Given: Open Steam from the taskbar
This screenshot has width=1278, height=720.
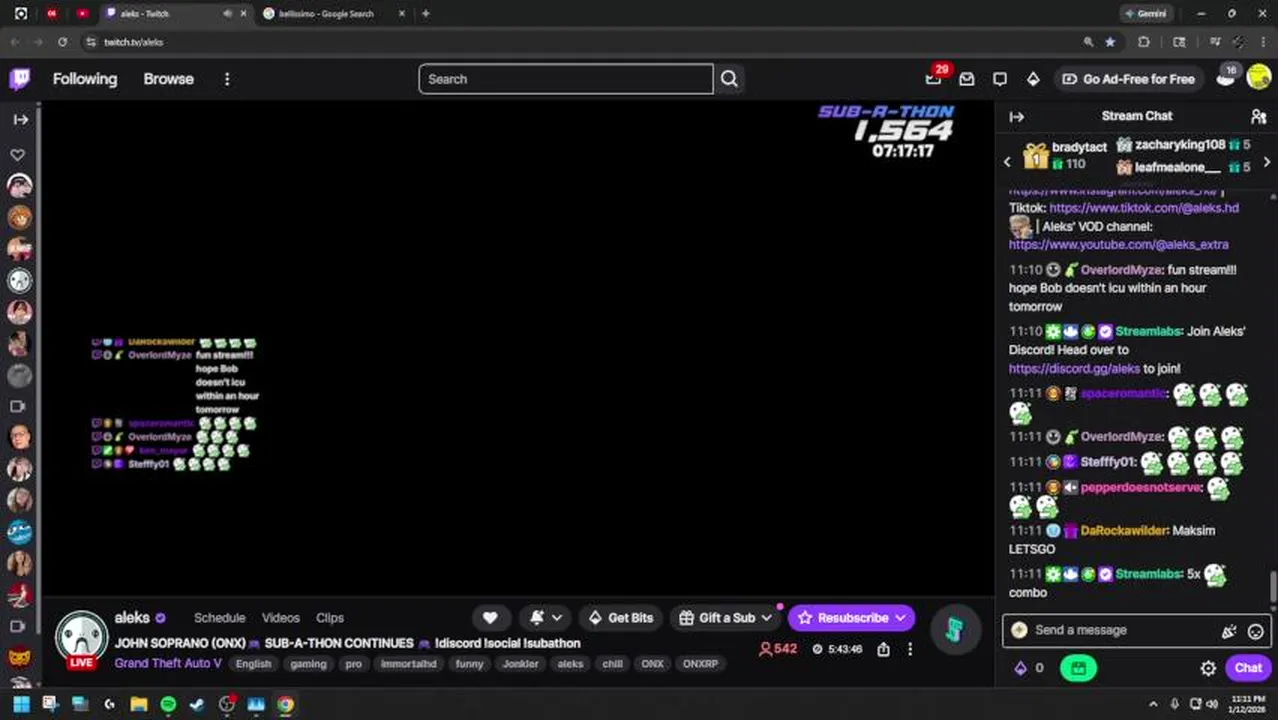Looking at the screenshot, I should point(197,704).
